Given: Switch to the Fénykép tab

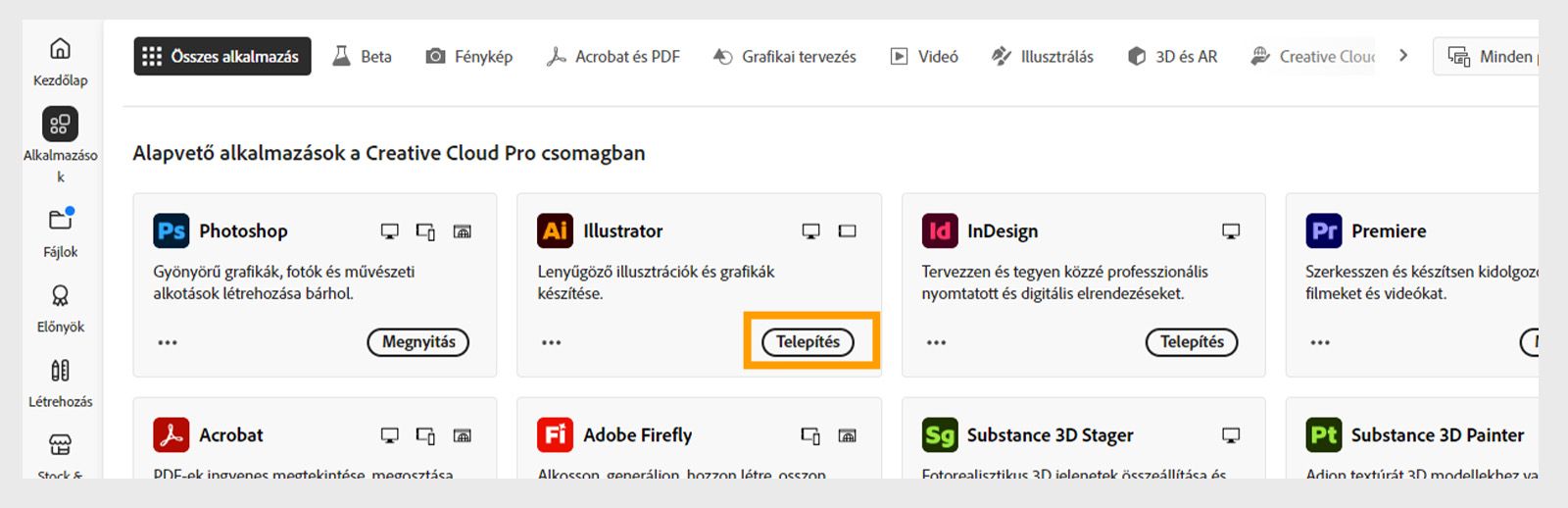Looking at the screenshot, I should click(468, 57).
